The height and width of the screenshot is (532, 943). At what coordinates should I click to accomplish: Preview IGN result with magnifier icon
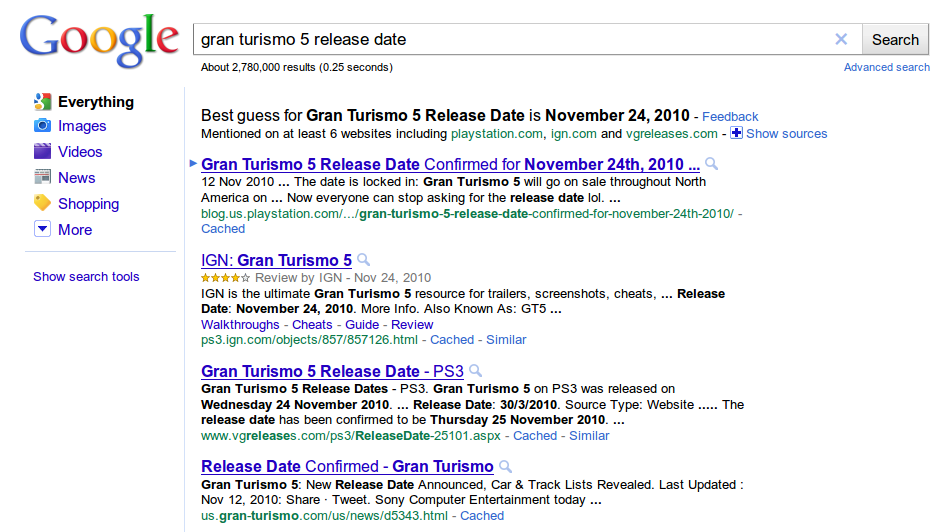coord(363,260)
